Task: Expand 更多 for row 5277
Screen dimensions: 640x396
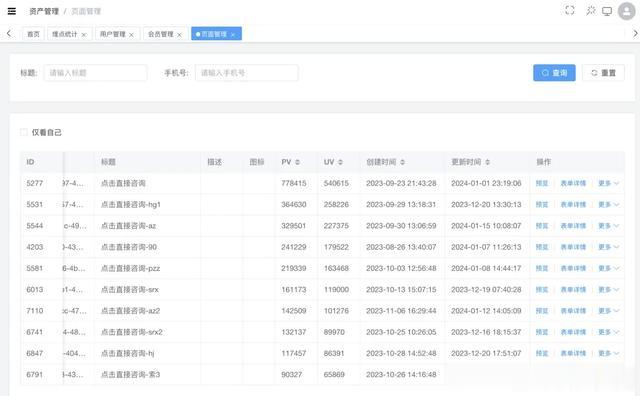Action: pos(609,183)
